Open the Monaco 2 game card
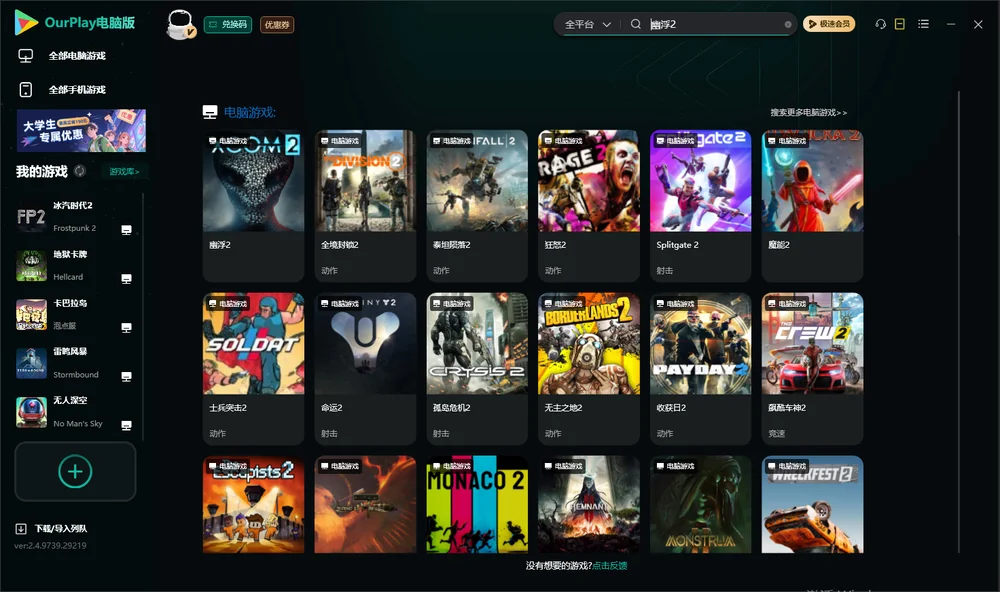Screen dimensions: 1000x592 (x=477, y=504)
